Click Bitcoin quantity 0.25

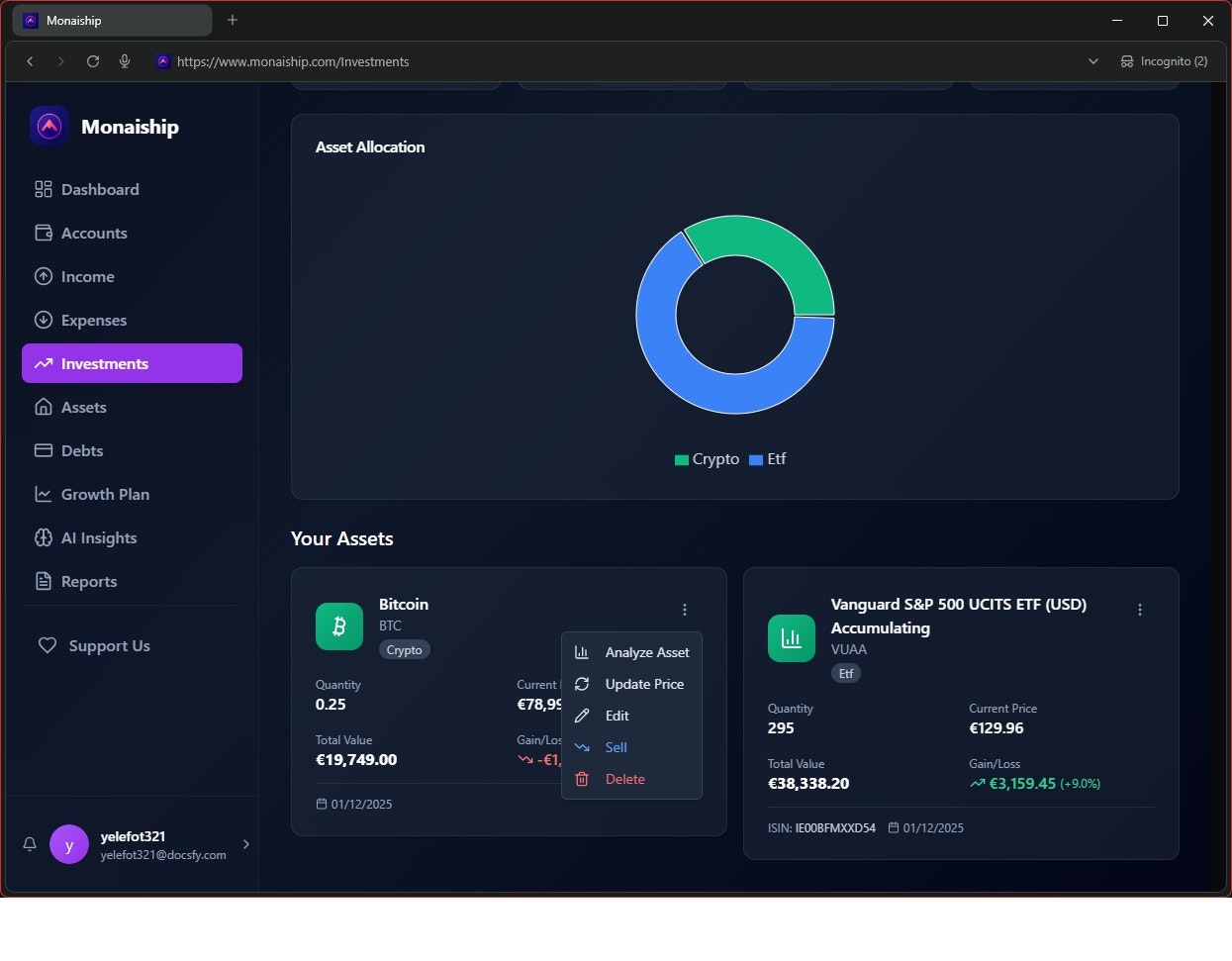tap(331, 705)
